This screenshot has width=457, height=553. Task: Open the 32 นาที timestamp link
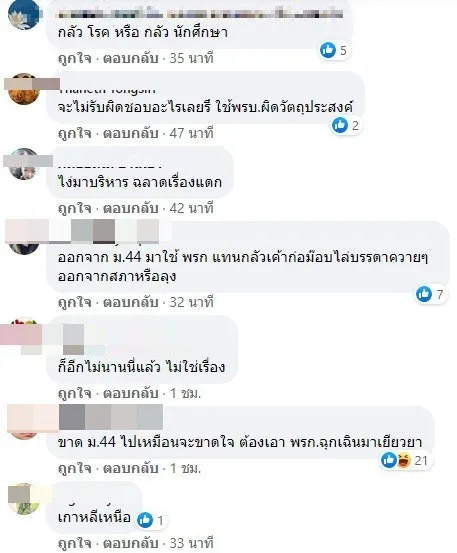(x=191, y=302)
